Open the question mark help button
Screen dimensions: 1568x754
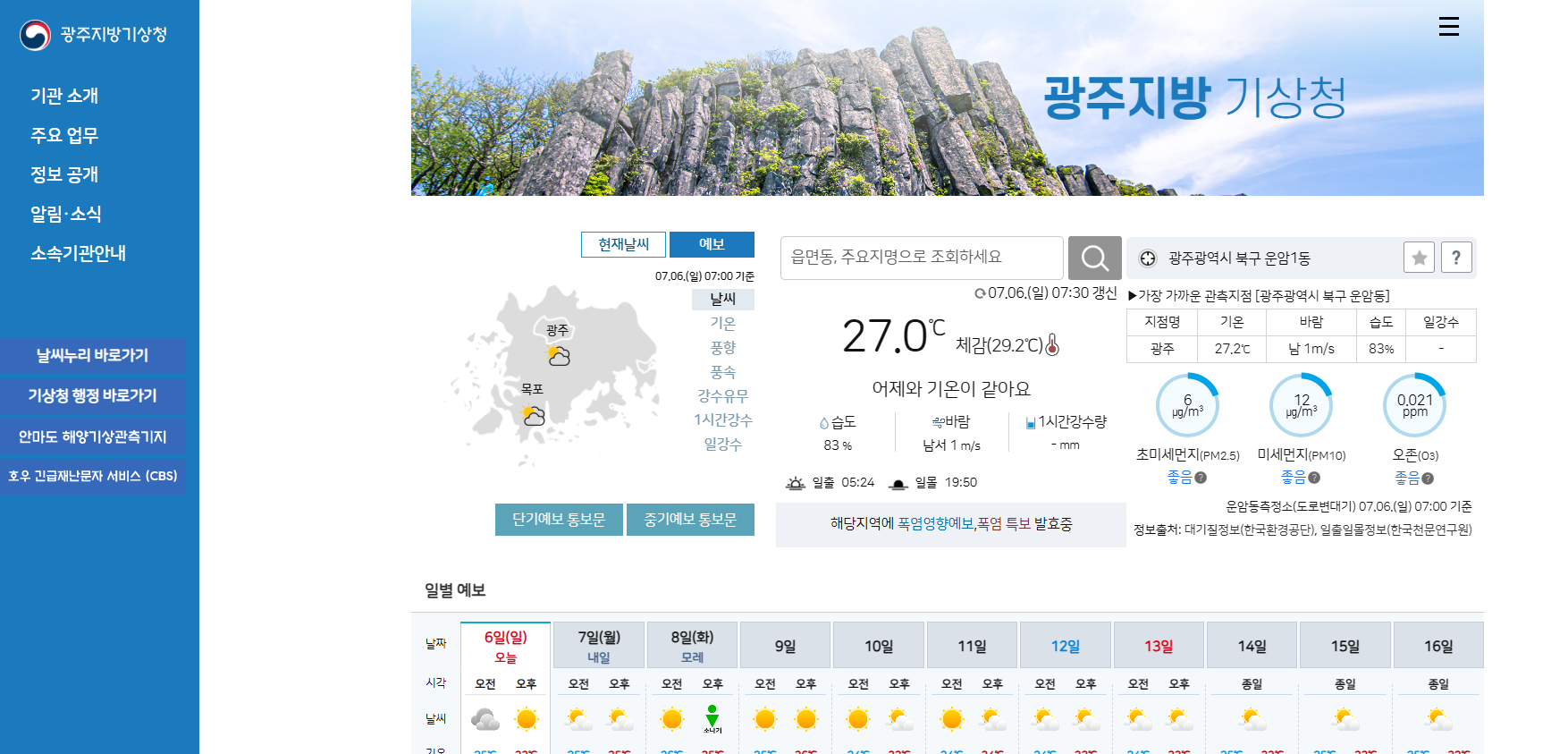1456,258
